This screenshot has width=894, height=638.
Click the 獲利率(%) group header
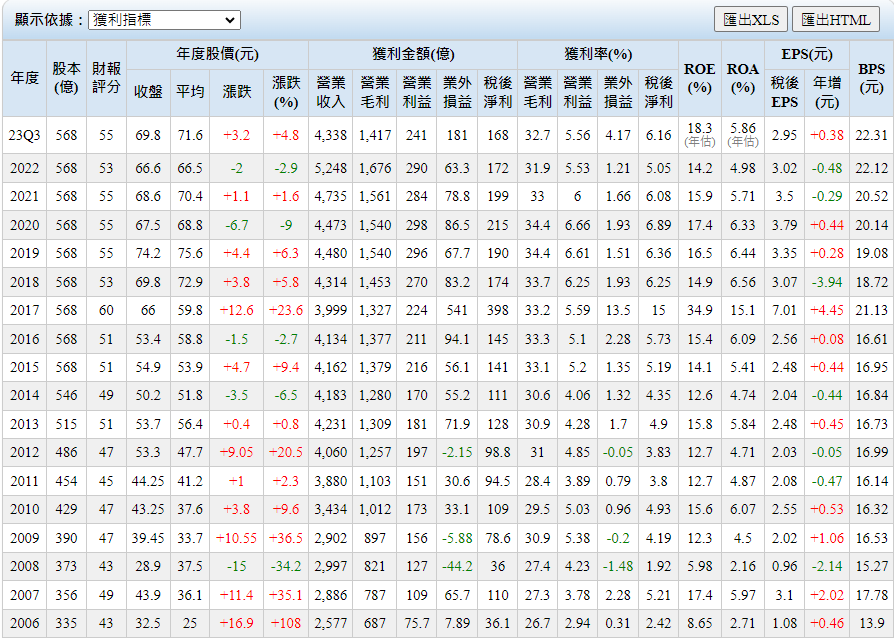[x=598, y=54]
